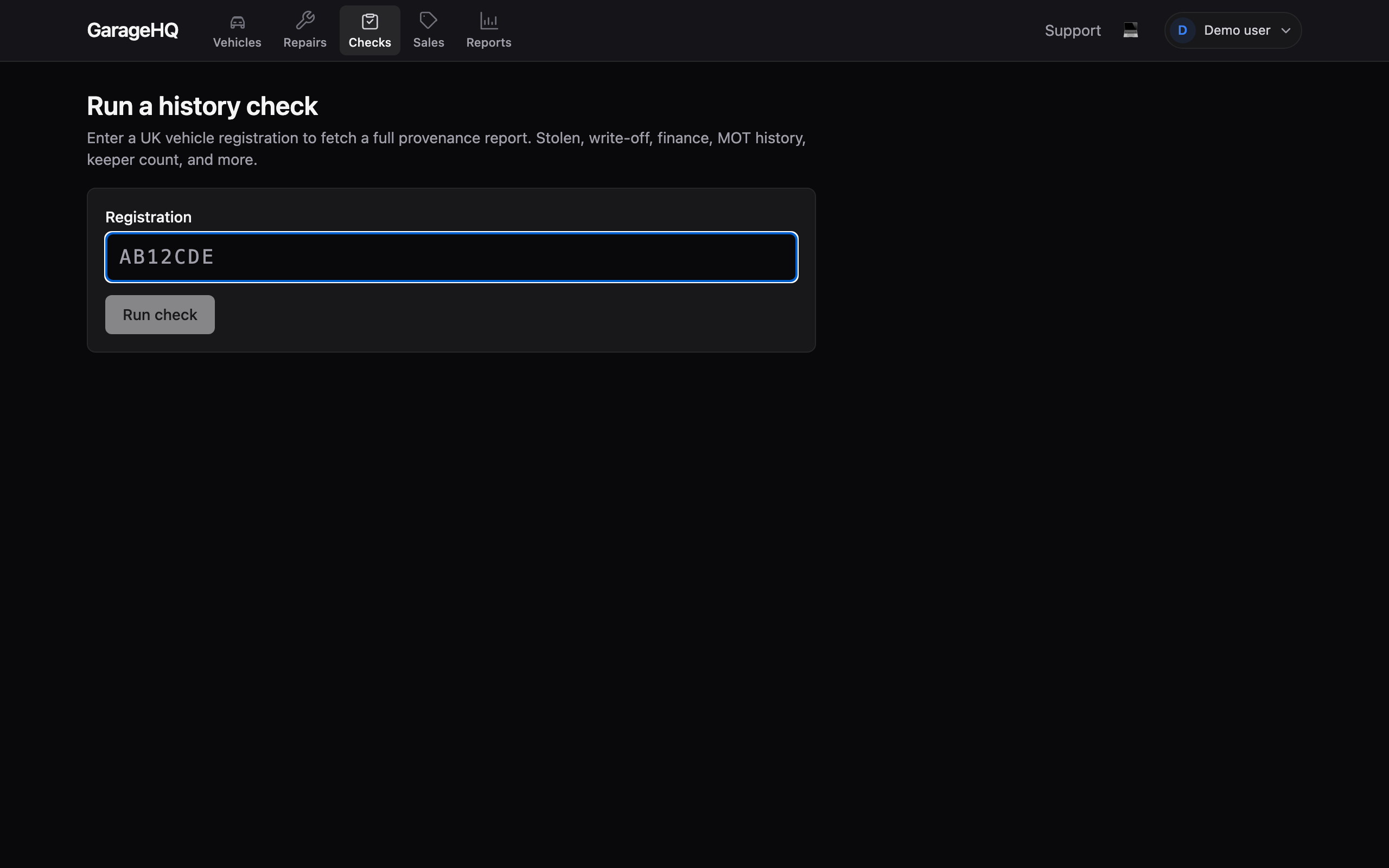
Task: Click the laptop theme icon
Action: tap(1130, 30)
